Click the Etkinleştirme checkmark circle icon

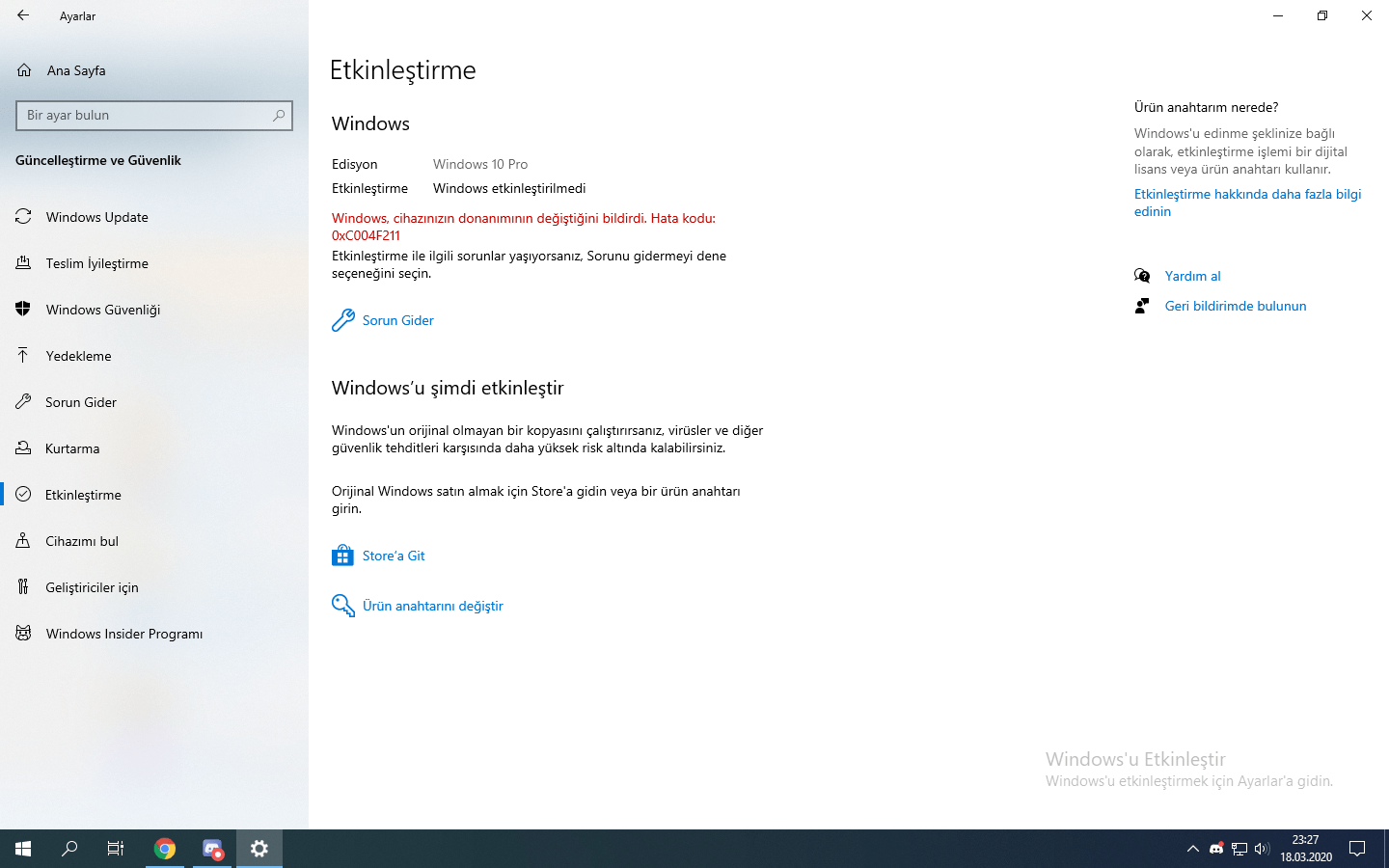click(x=23, y=495)
